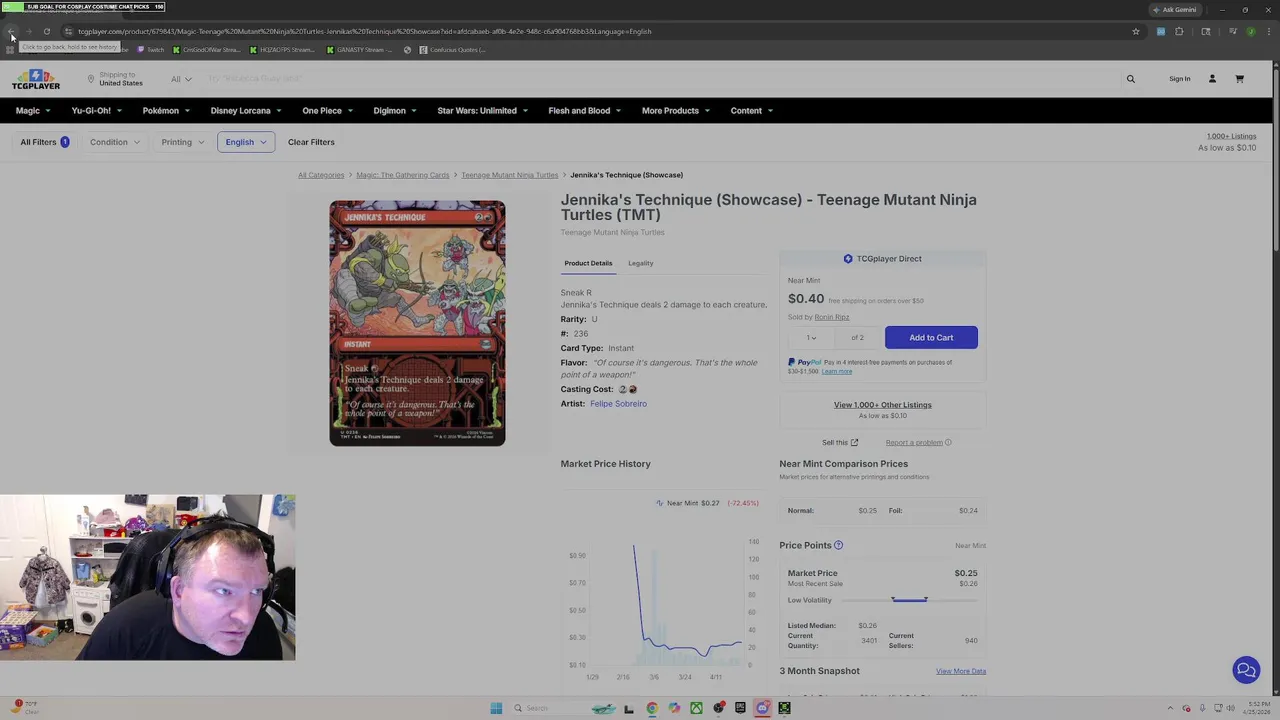Open the shopping cart icon

click(1239, 79)
